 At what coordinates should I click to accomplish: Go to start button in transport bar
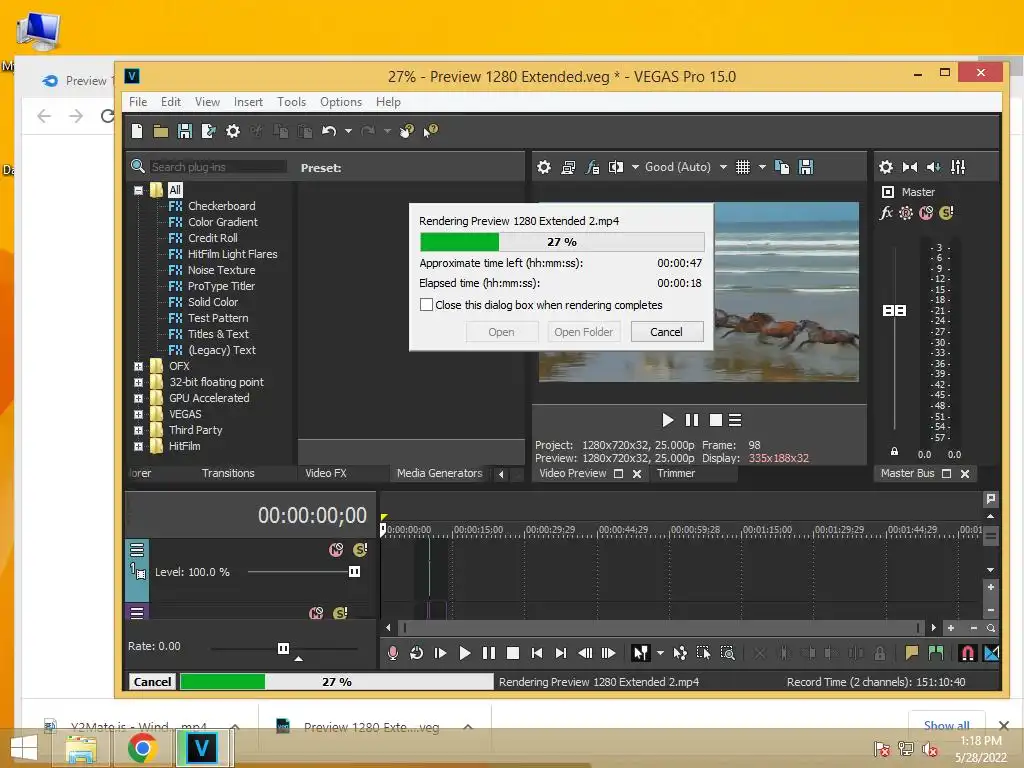(537, 653)
